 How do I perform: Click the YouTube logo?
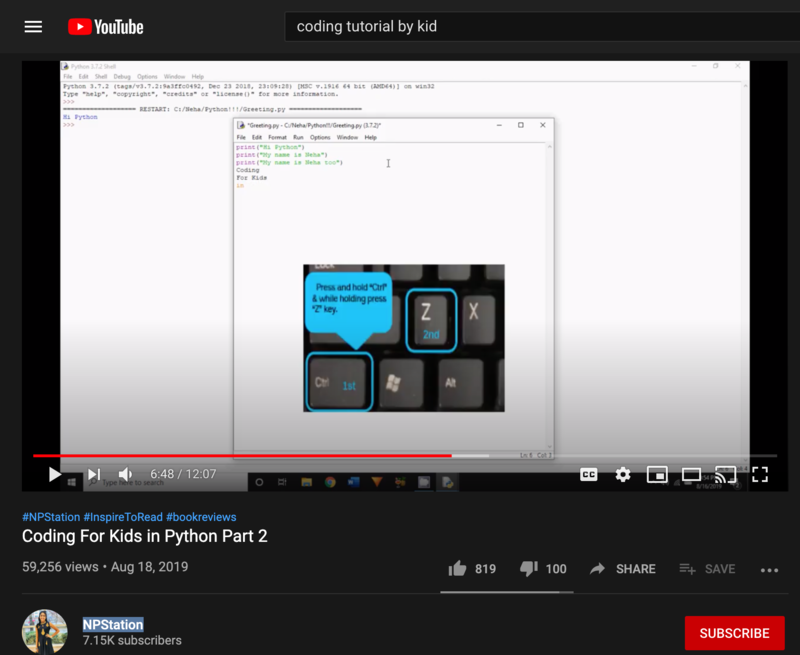point(106,27)
